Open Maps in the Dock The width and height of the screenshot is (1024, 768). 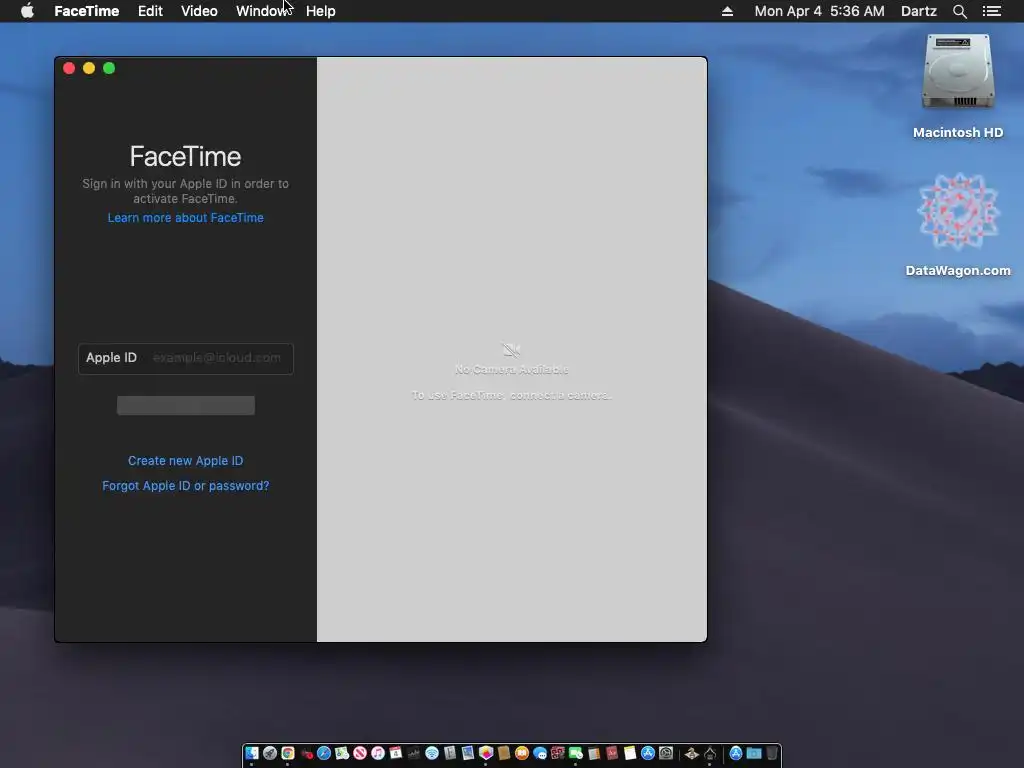(342, 754)
